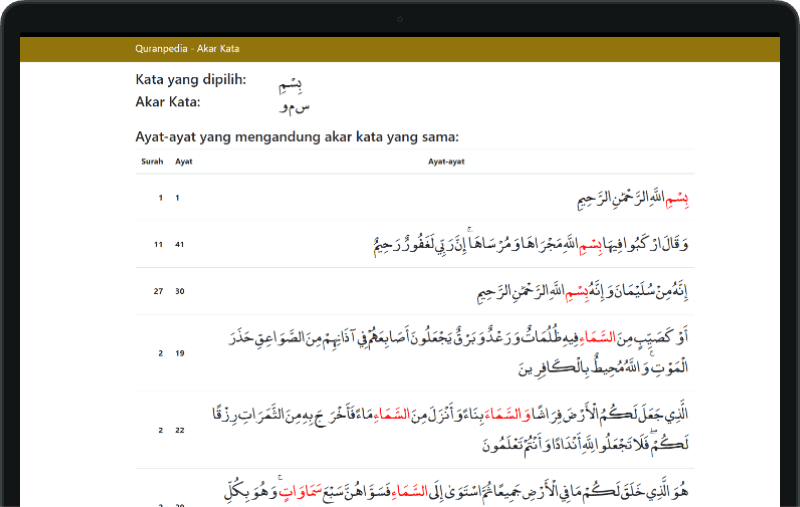Click the verse text in Surah 2 Ayat 22 row
The width and height of the screenshot is (800, 507).
(451, 430)
